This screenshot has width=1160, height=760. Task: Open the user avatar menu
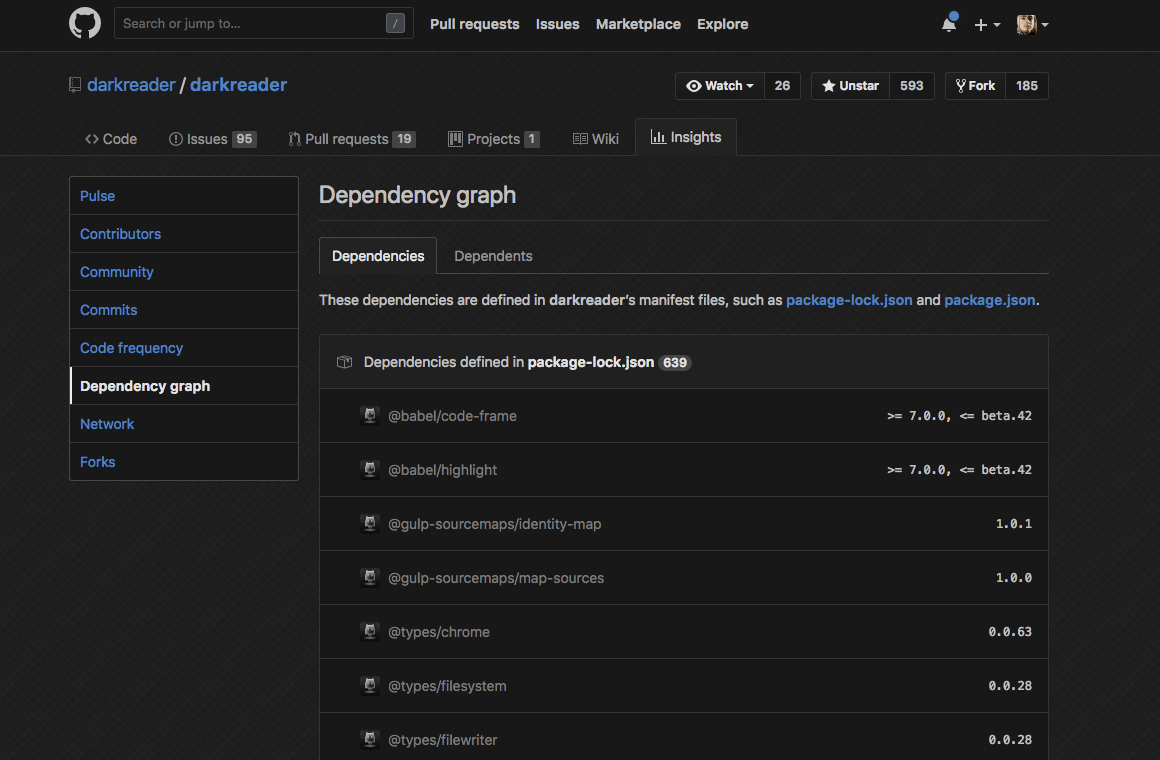(x=1032, y=24)
